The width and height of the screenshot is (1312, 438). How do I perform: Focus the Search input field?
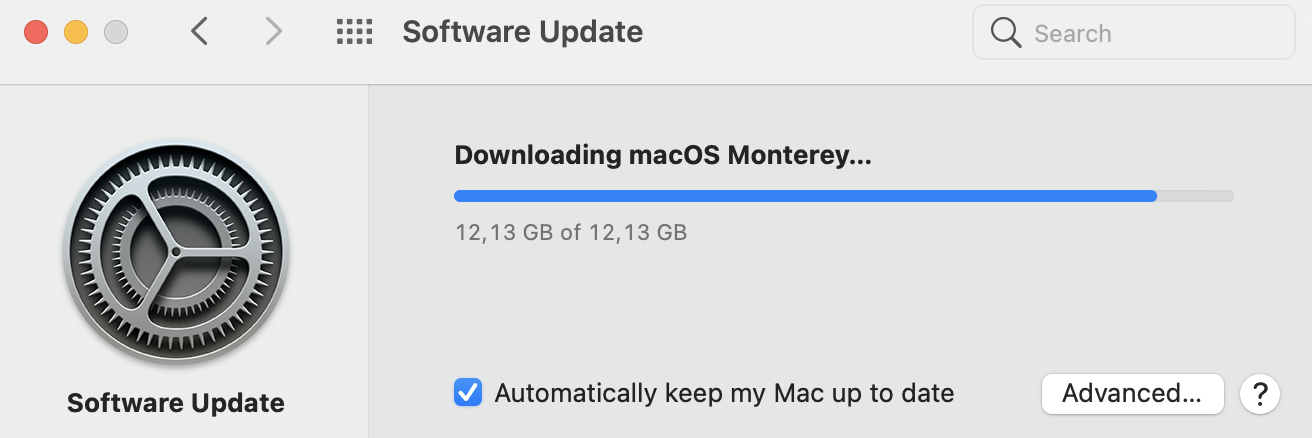click(1133, 33)
